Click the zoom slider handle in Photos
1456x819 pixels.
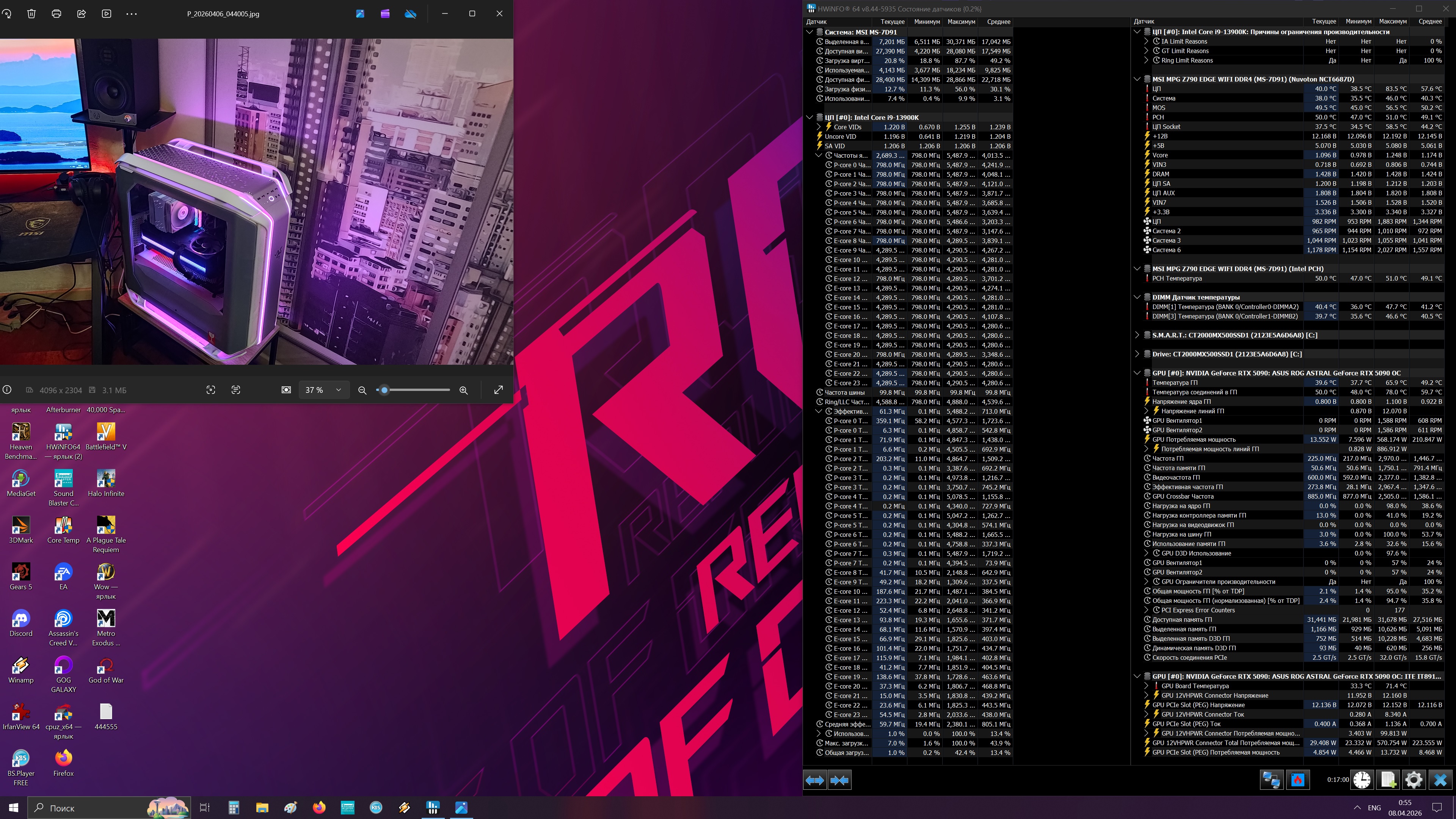click(x=384, y=390)
